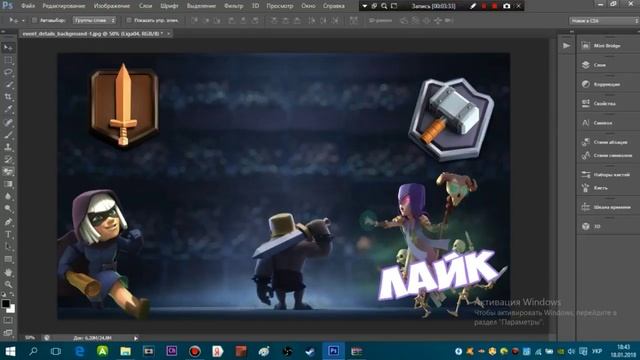Open the workspace switcher dropdown

[604, 20]
